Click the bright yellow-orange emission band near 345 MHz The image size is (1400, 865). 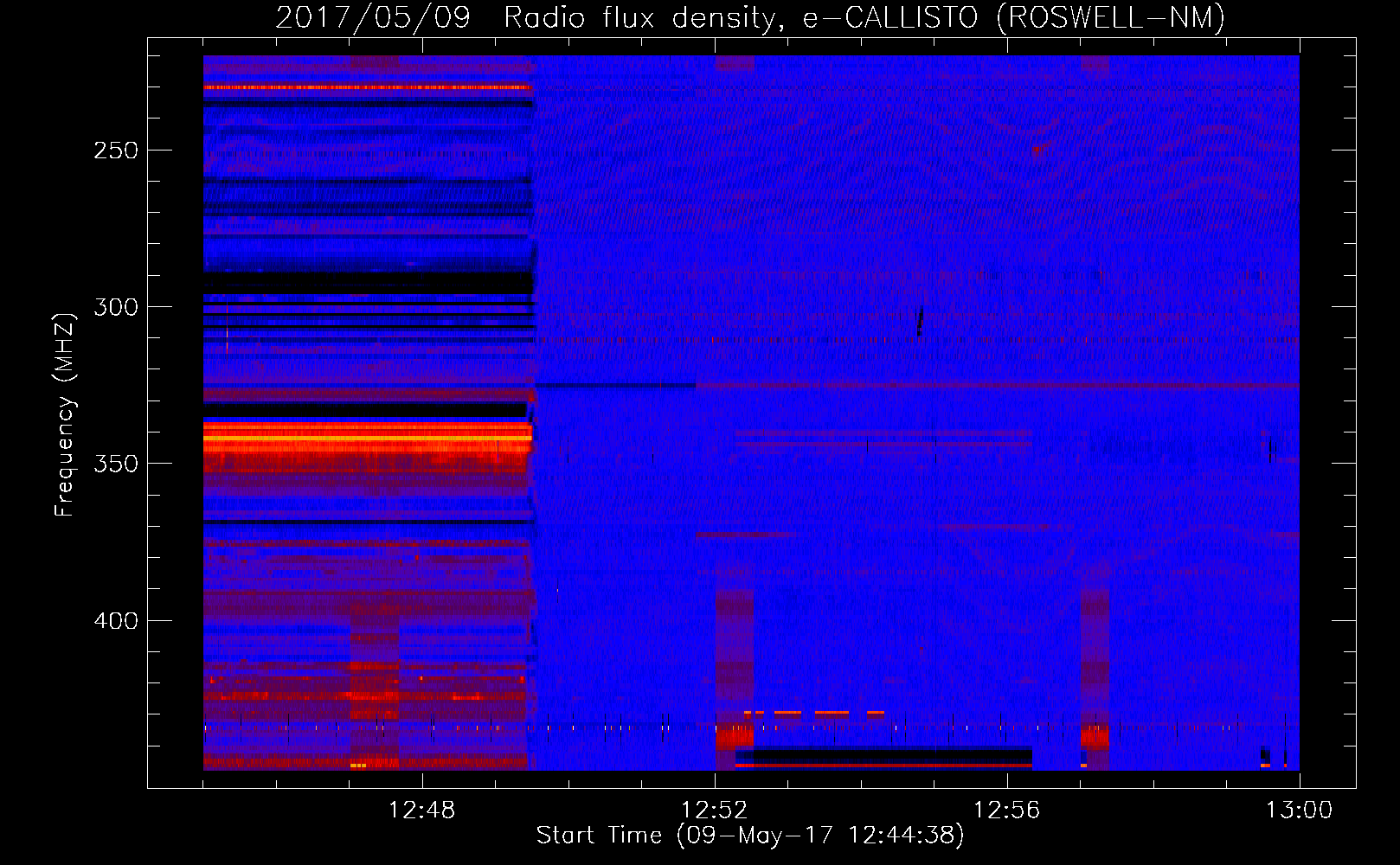[367, 439]
